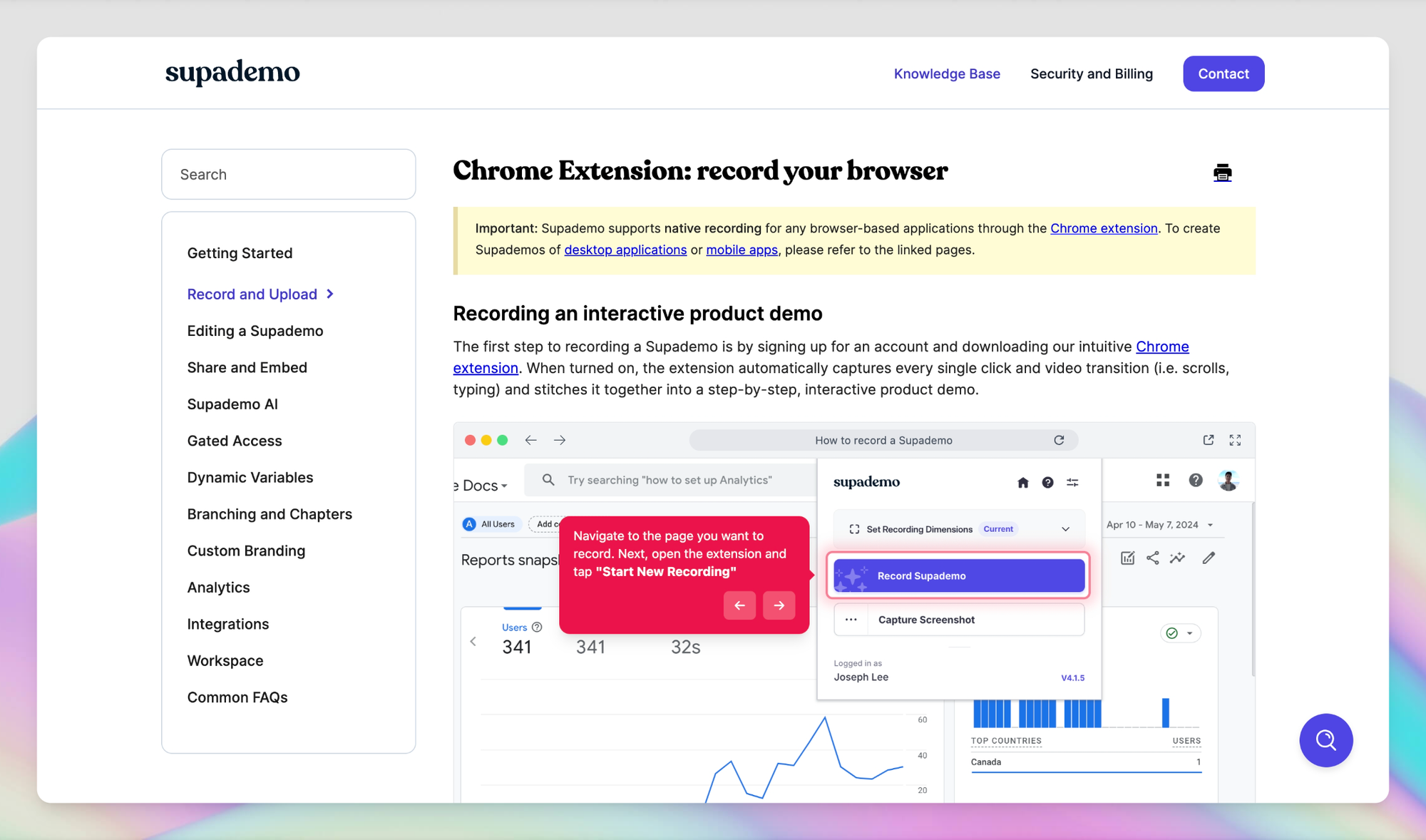This screenshot has height=840, width=1426.
Task: Select Supademo AI in sidebar
Action: point(232,404)
